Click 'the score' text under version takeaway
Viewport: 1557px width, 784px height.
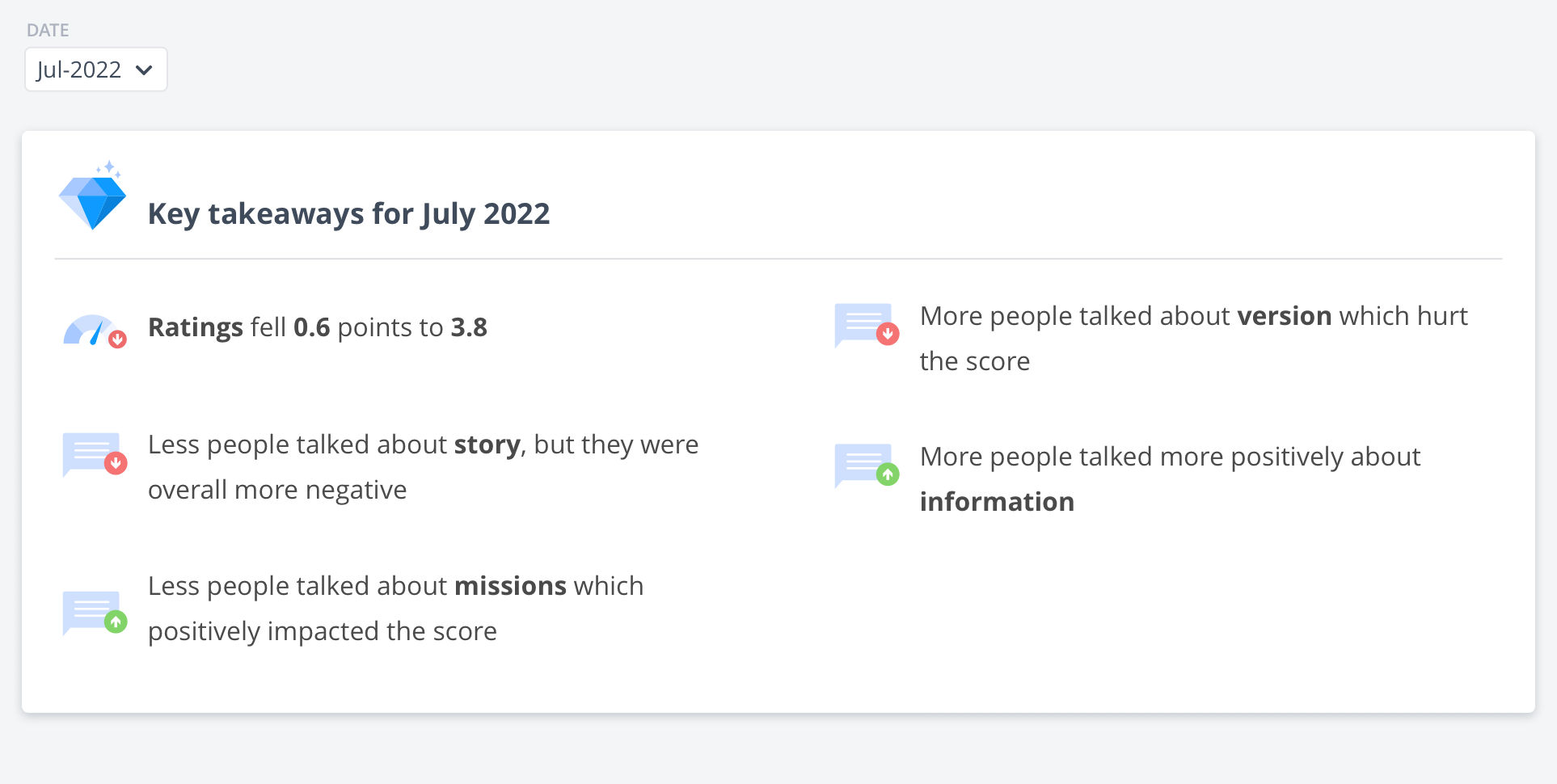(975, 361)
